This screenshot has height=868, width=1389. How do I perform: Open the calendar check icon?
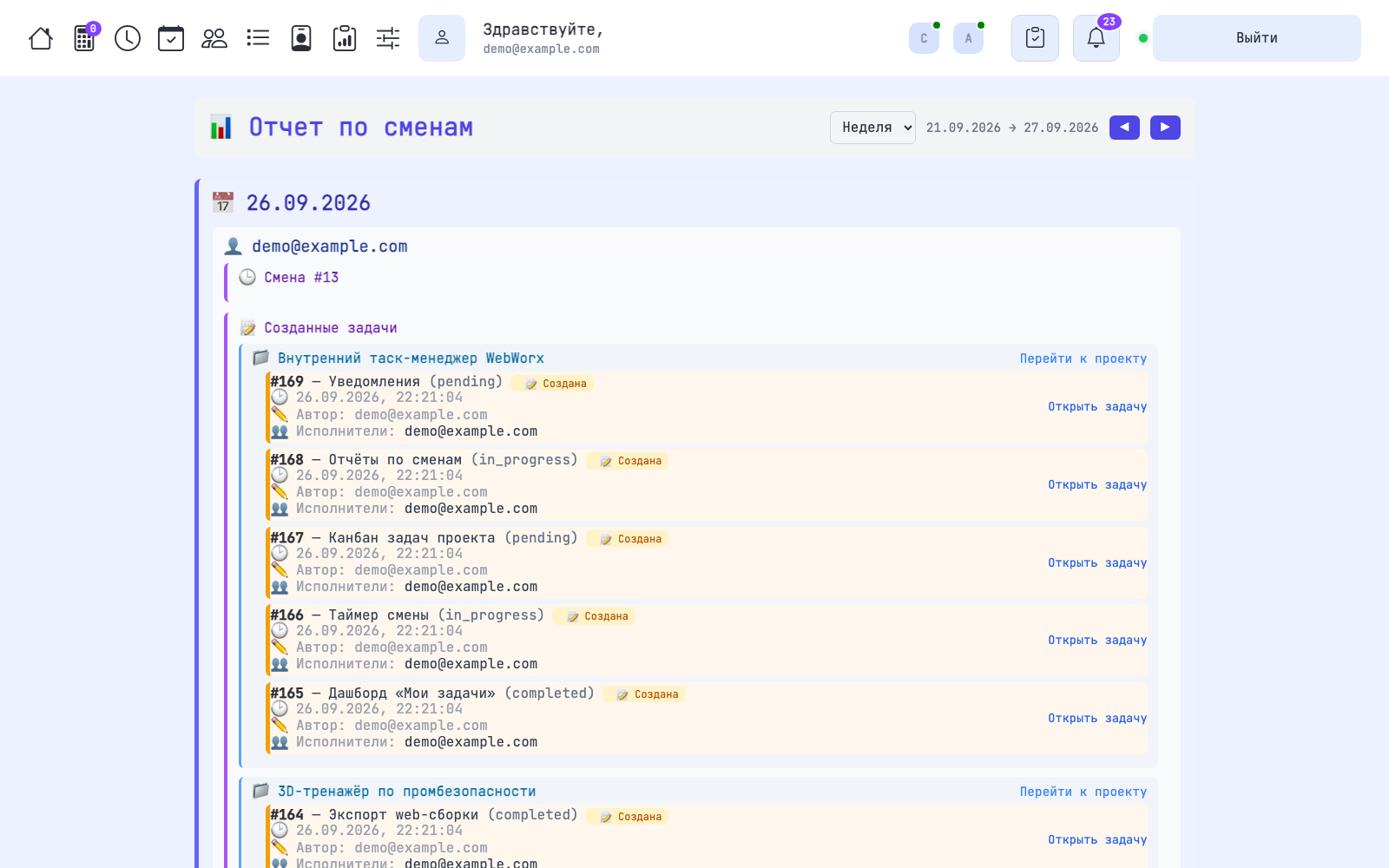[171, 38]
